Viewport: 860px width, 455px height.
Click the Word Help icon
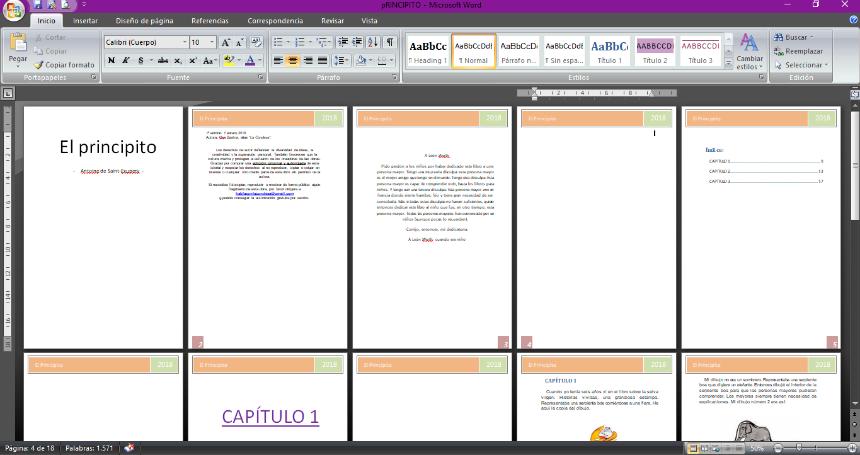coord(852,20)
